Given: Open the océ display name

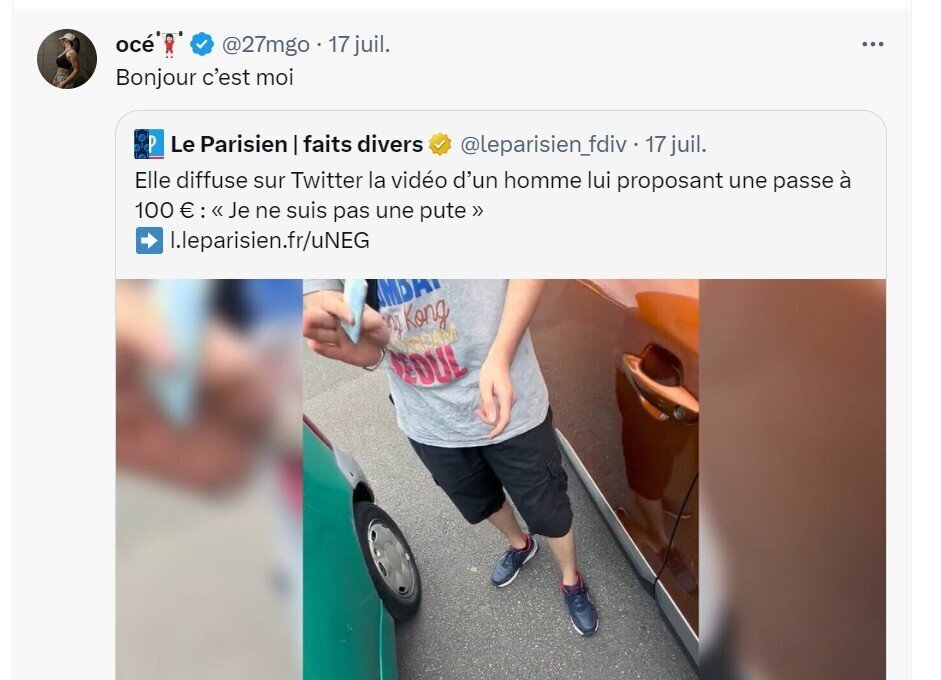Looking at the screenshot, I should pos(135,44).
